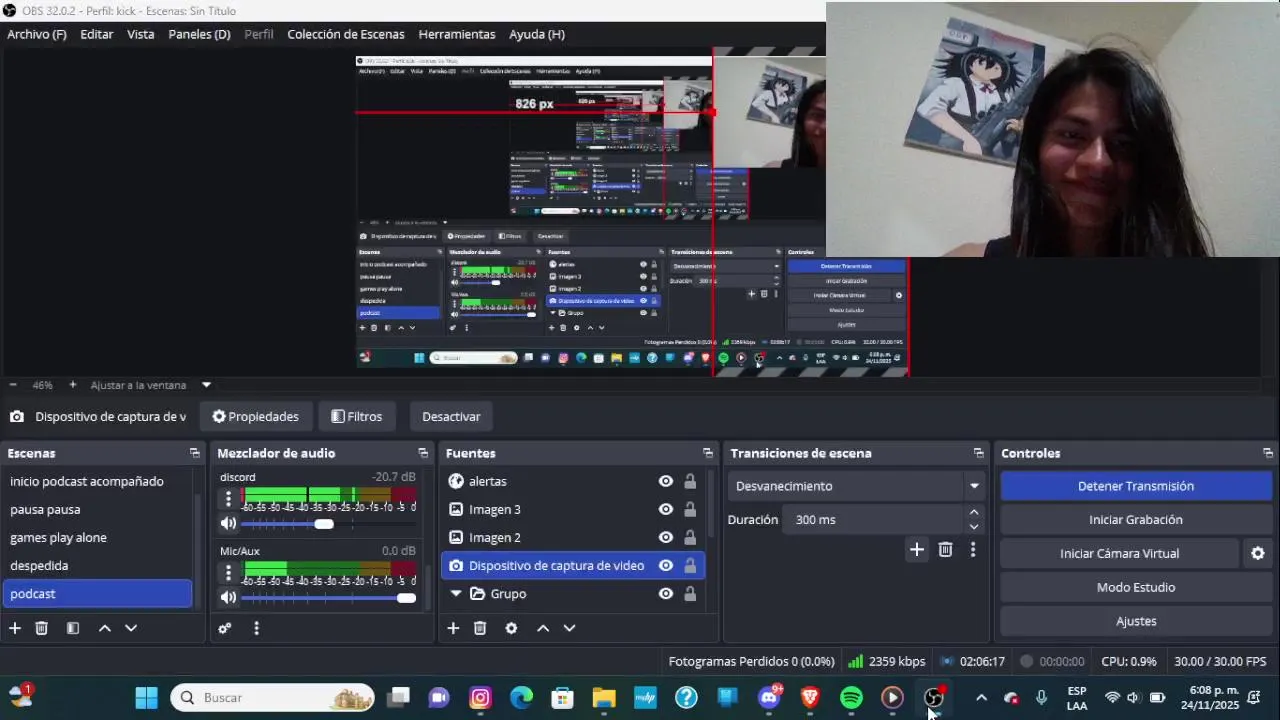1280x720 pixels.
Task: Open Mic/Aux audio channel options dots
Action: (x=228, y=572)
